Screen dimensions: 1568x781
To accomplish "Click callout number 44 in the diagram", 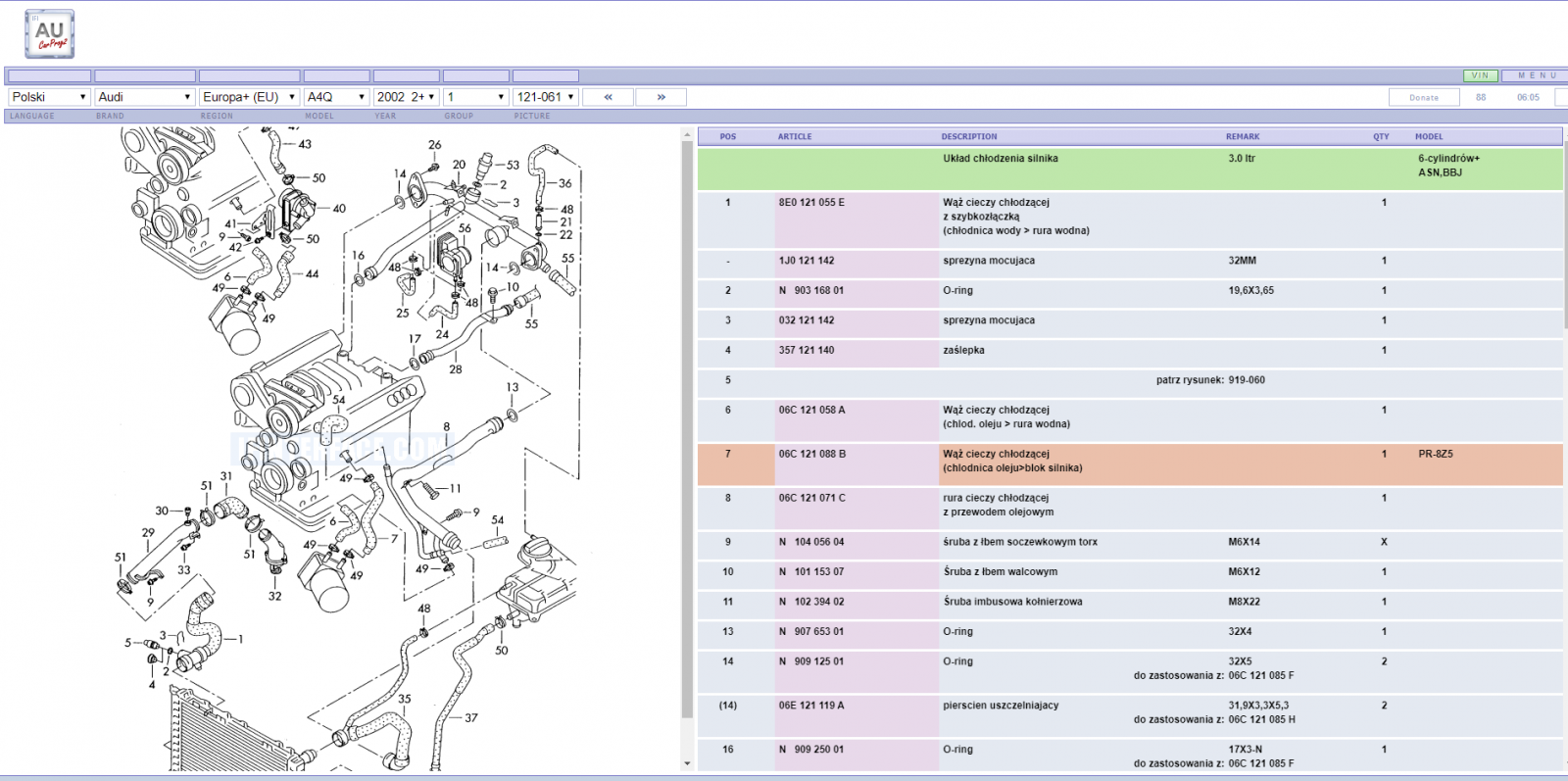I will click(312, 274).
